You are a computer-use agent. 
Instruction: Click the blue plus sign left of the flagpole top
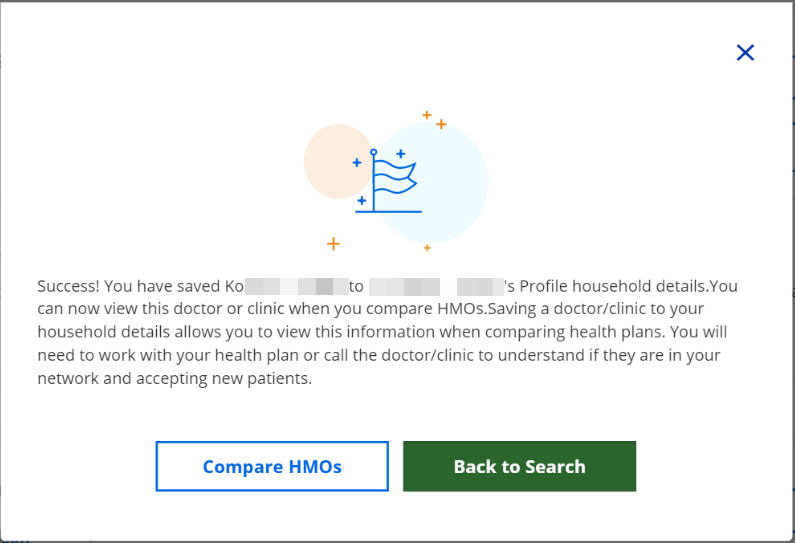(356, 162)
